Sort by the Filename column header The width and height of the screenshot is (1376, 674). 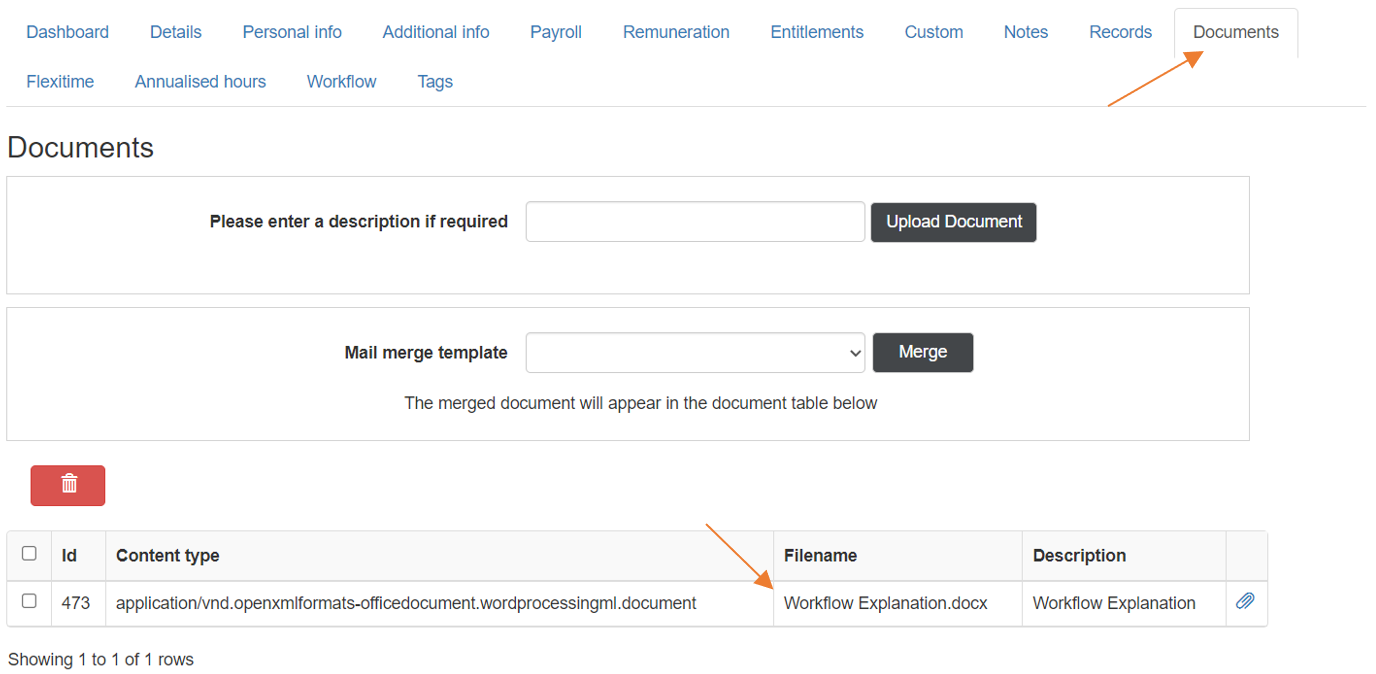[x=897, y=556]
